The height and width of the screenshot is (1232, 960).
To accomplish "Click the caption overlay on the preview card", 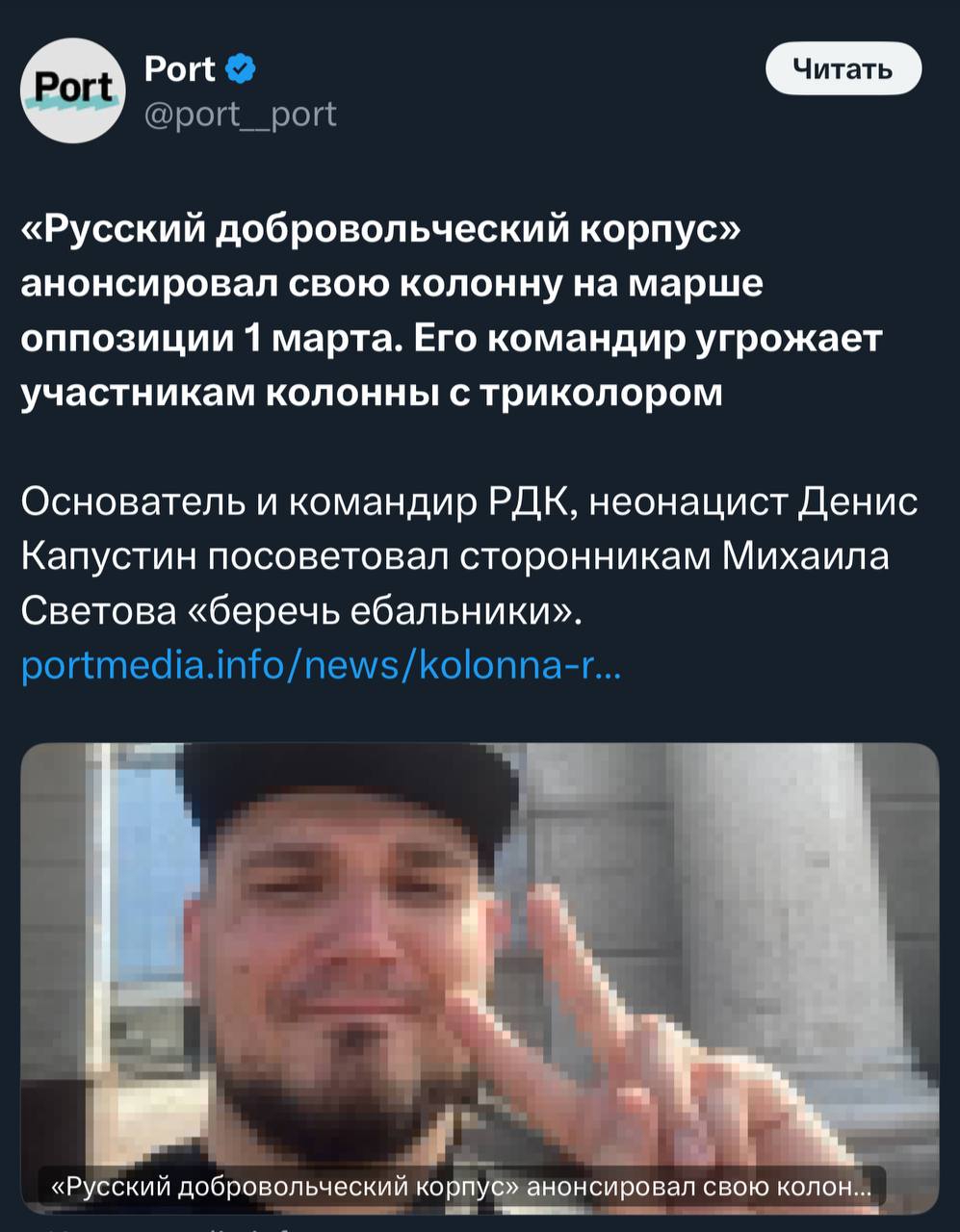I will coord(460,1187).
